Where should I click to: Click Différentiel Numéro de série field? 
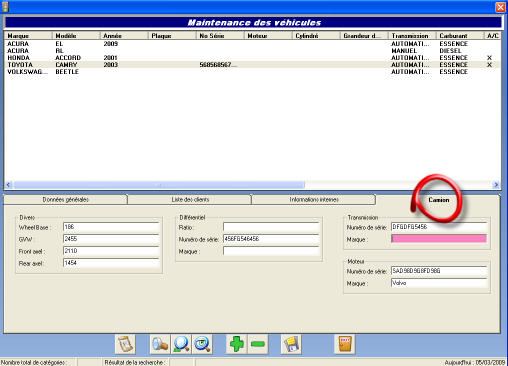click(271, 239)
